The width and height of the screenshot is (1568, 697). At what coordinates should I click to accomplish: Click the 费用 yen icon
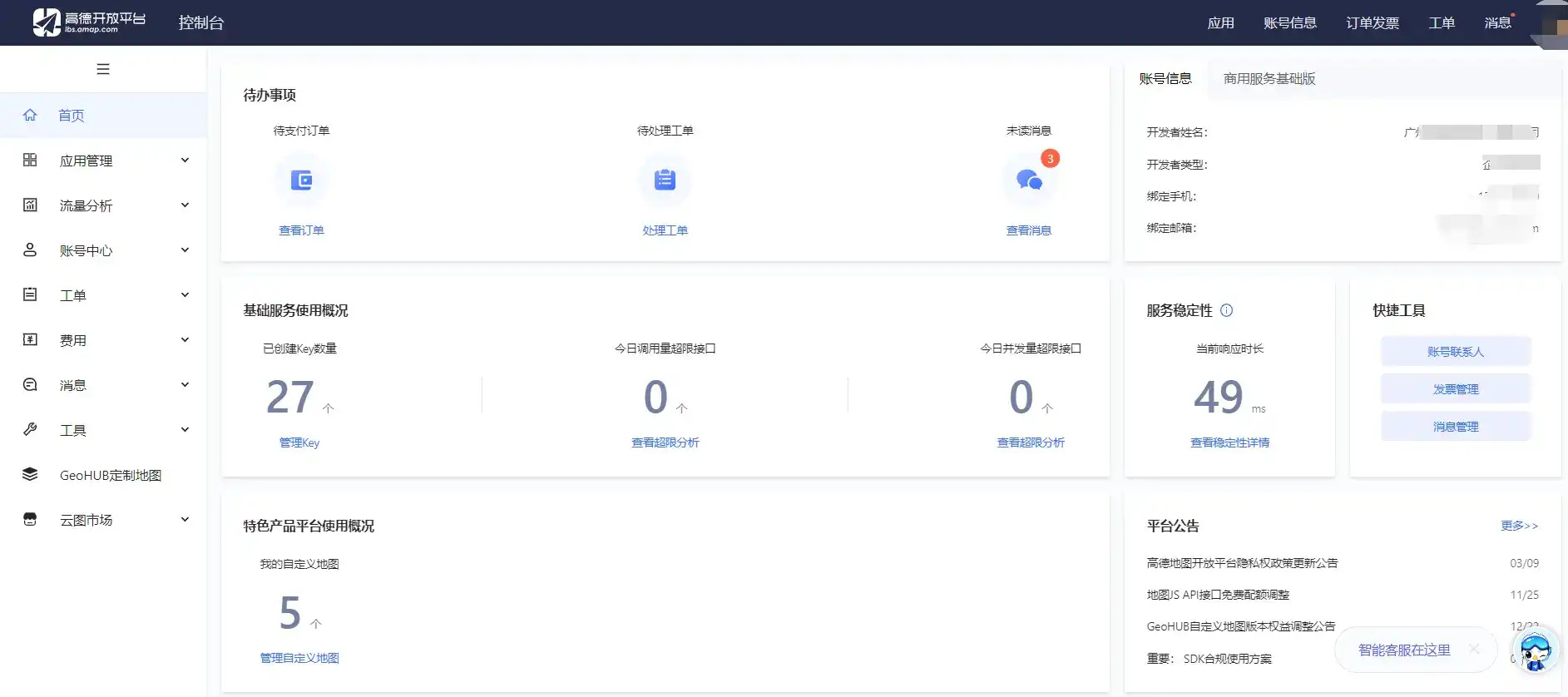pos(30,339)
